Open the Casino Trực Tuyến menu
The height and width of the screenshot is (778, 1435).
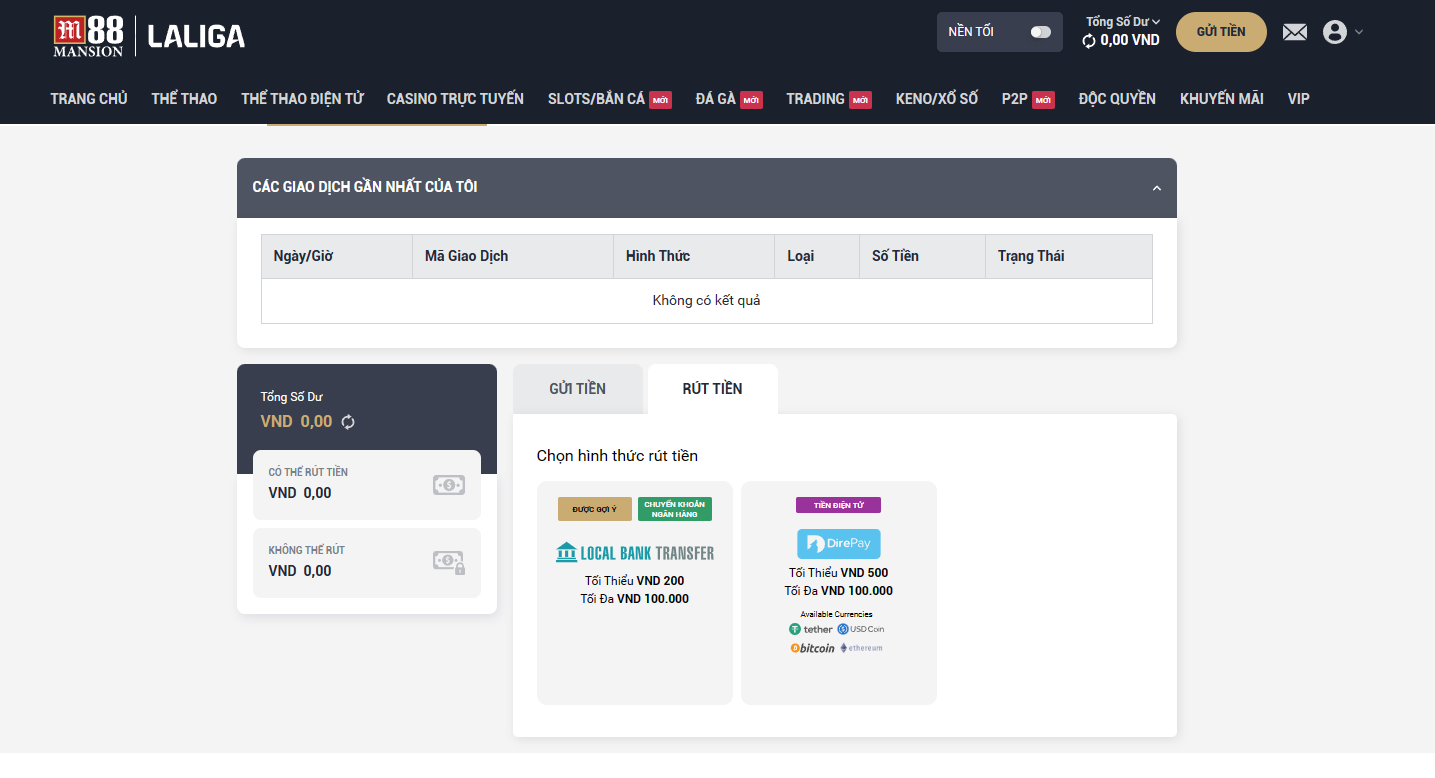point(455,99)
